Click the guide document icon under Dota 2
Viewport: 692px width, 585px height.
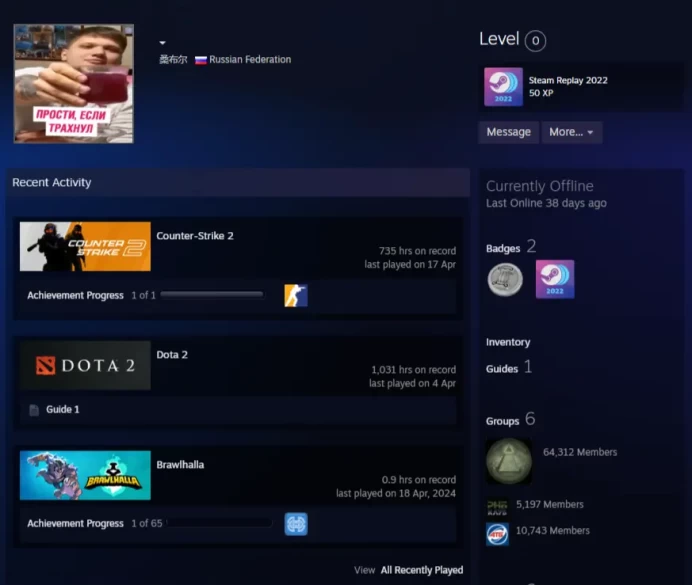[x=34, y=410]
